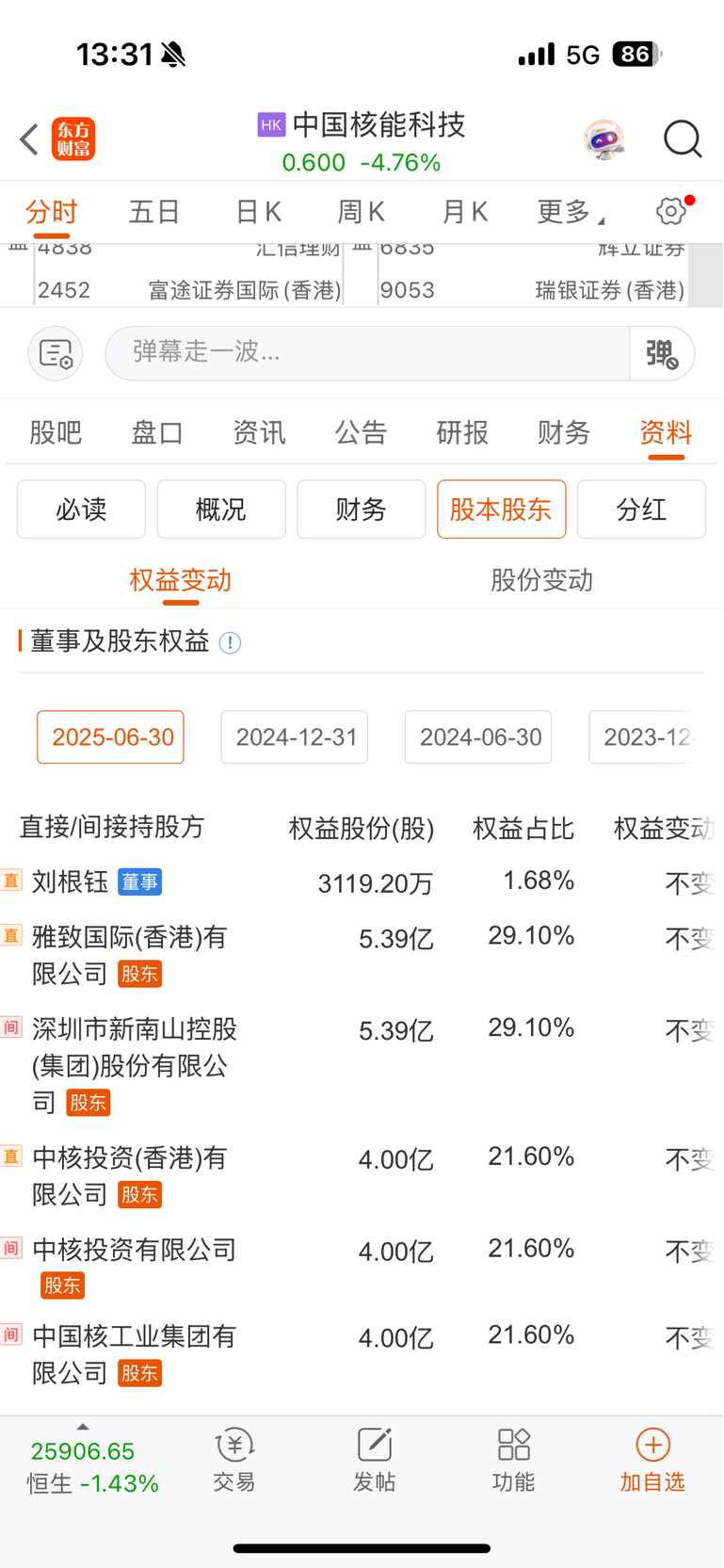
Task: Tap the 5G signal status indicator
Action: coord(583,55)
